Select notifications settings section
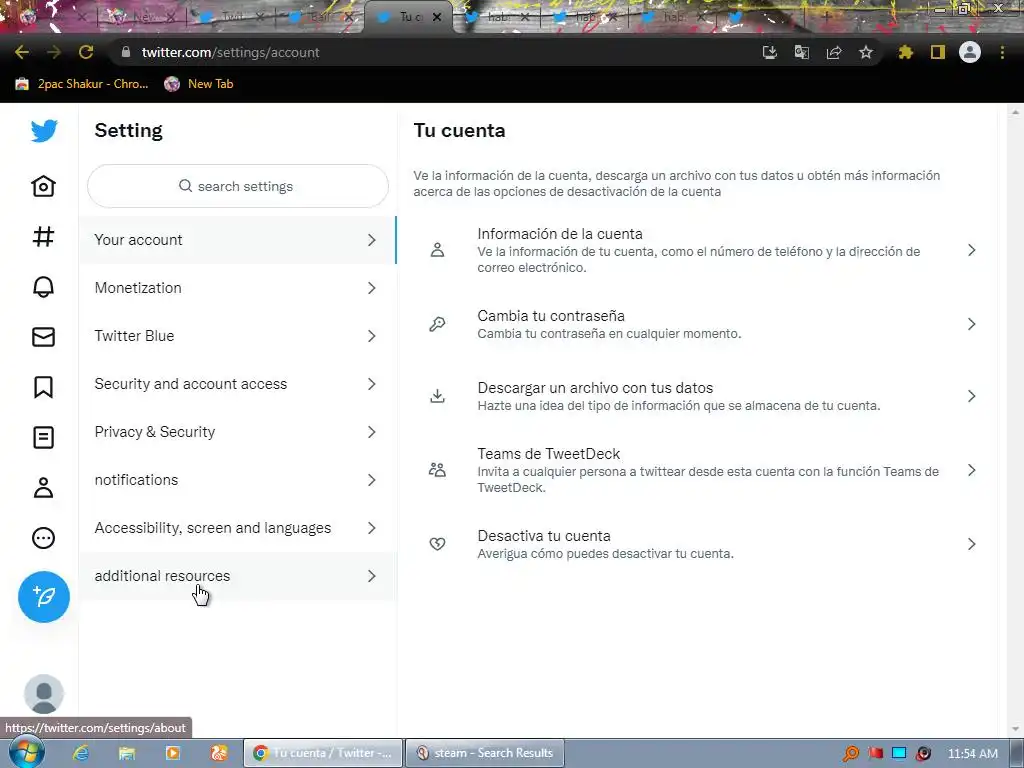1024x768 pixels. (x=238, y=480)
